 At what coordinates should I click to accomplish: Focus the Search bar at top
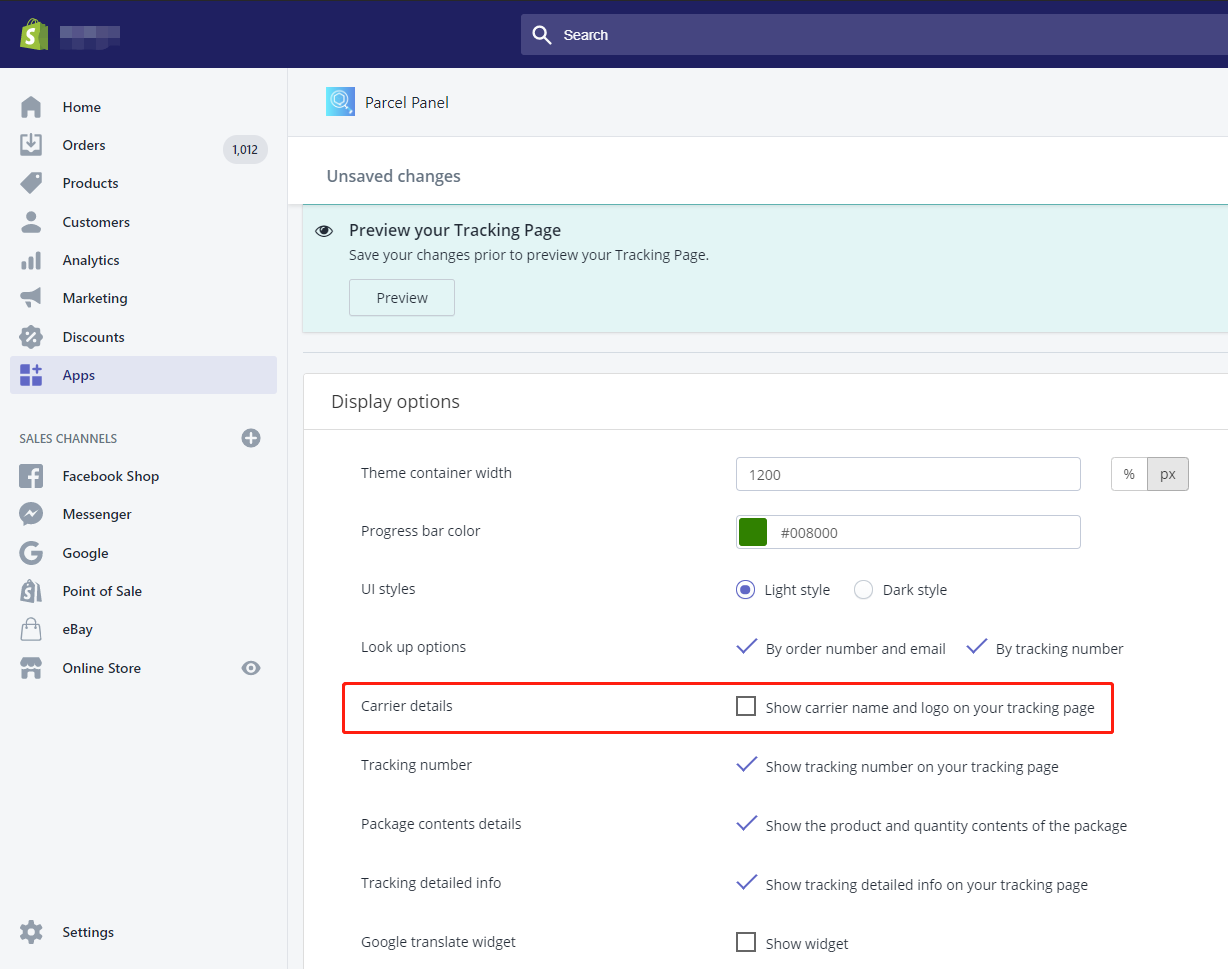pos(870,35)
